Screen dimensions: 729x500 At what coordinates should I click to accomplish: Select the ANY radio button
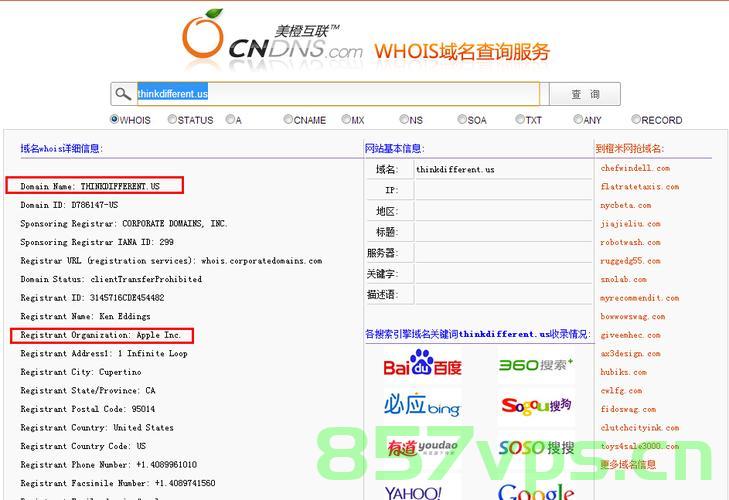pyautogui.click(x=578, y=120)
